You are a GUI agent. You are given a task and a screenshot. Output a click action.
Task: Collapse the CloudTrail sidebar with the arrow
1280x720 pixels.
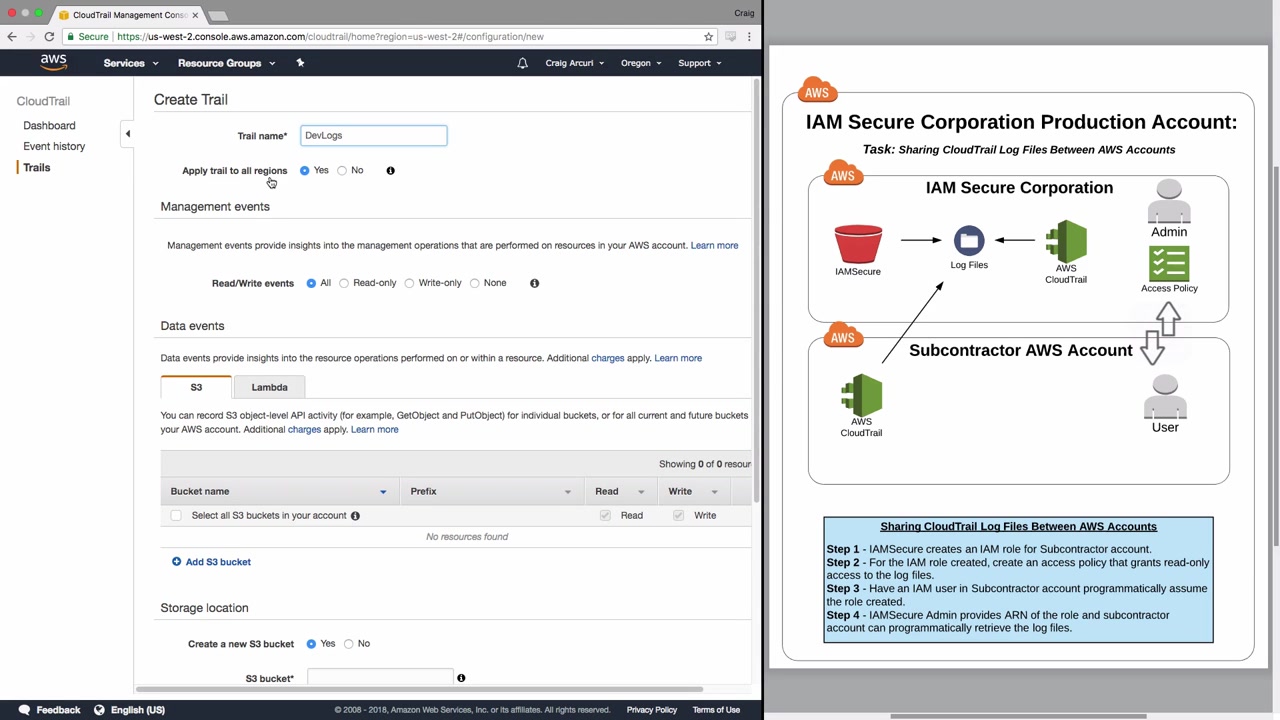pos(127,134)
